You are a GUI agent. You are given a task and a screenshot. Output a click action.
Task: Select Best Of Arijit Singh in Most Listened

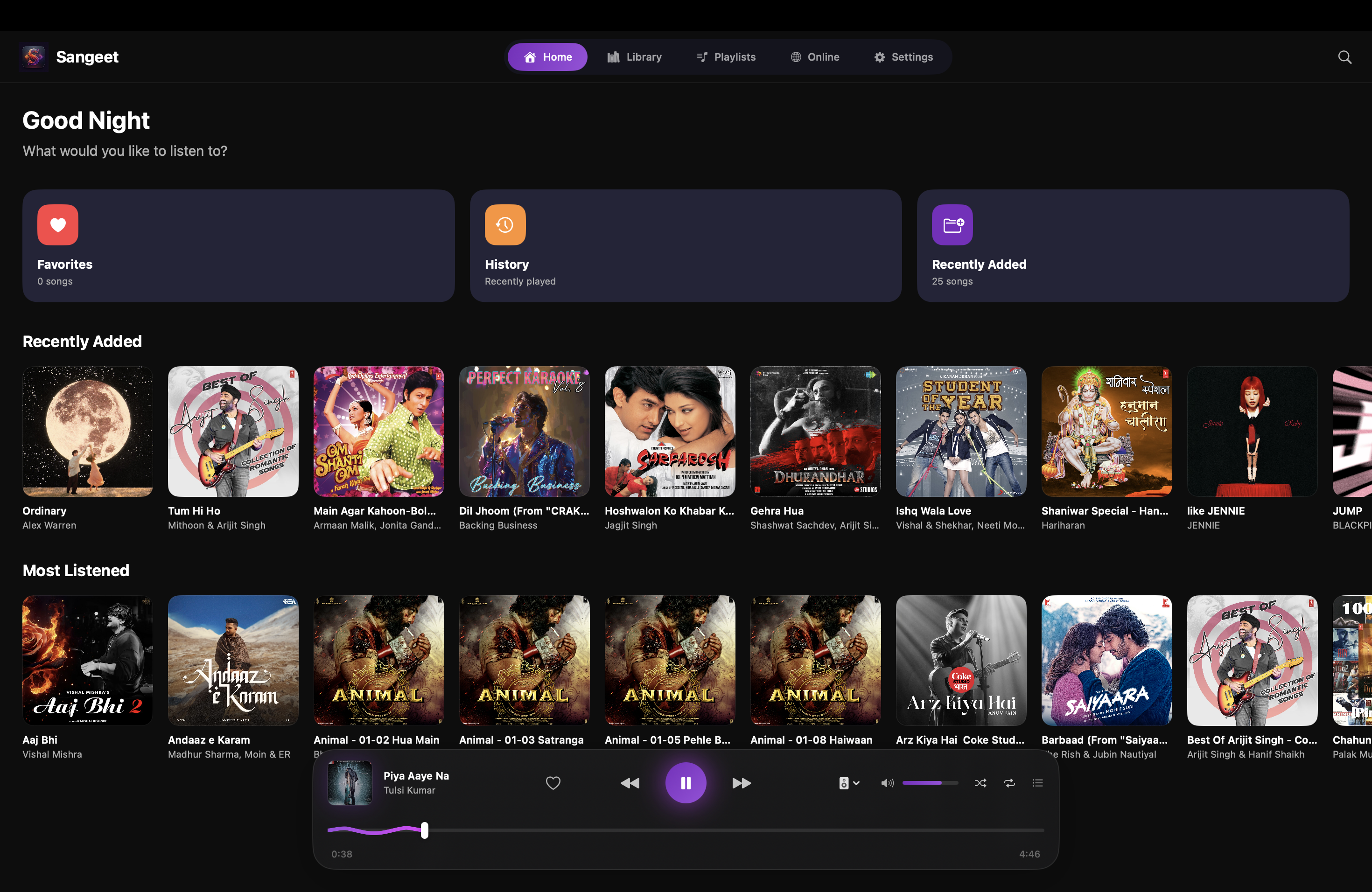[x=1252, y=660]
